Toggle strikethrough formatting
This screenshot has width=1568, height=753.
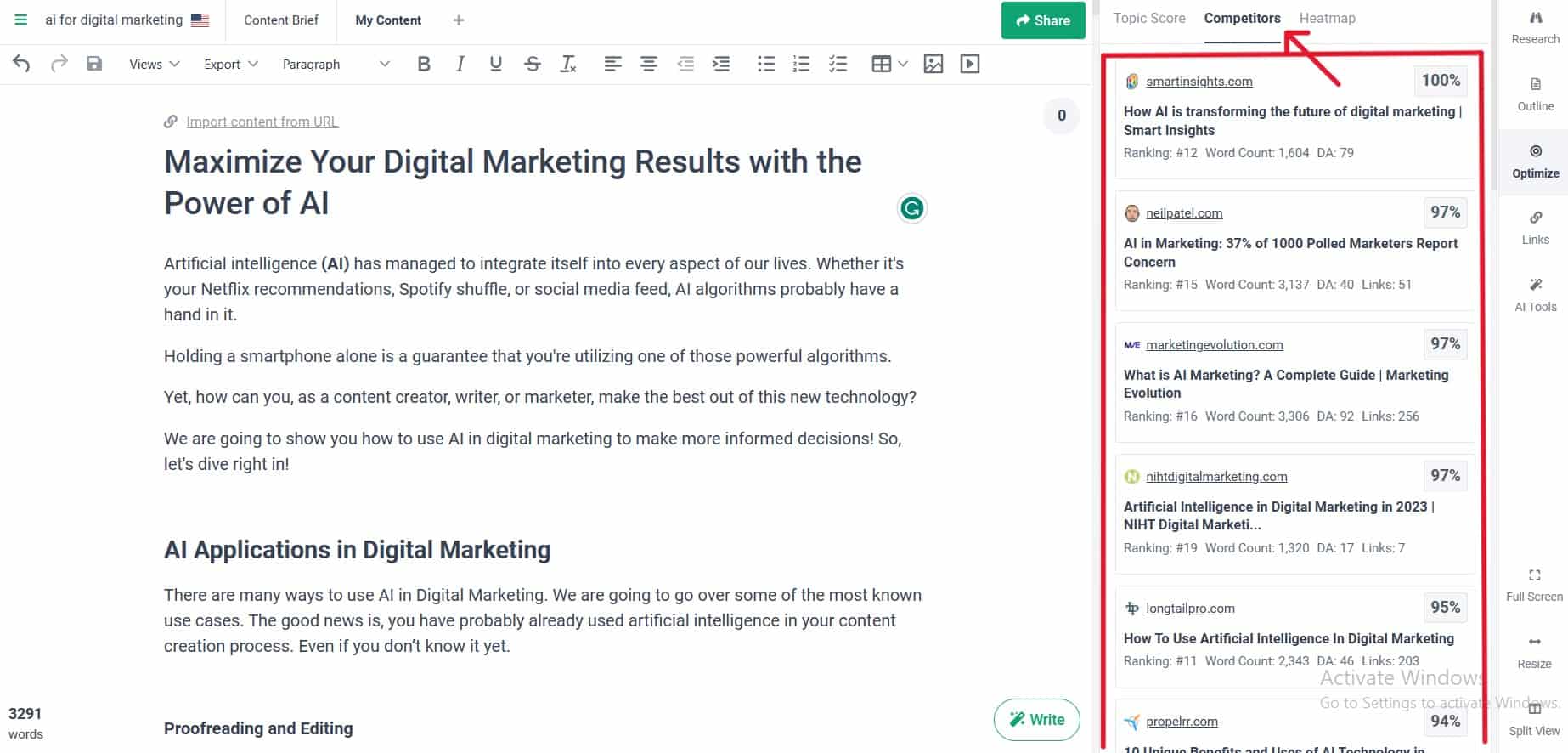coord(533,64)
